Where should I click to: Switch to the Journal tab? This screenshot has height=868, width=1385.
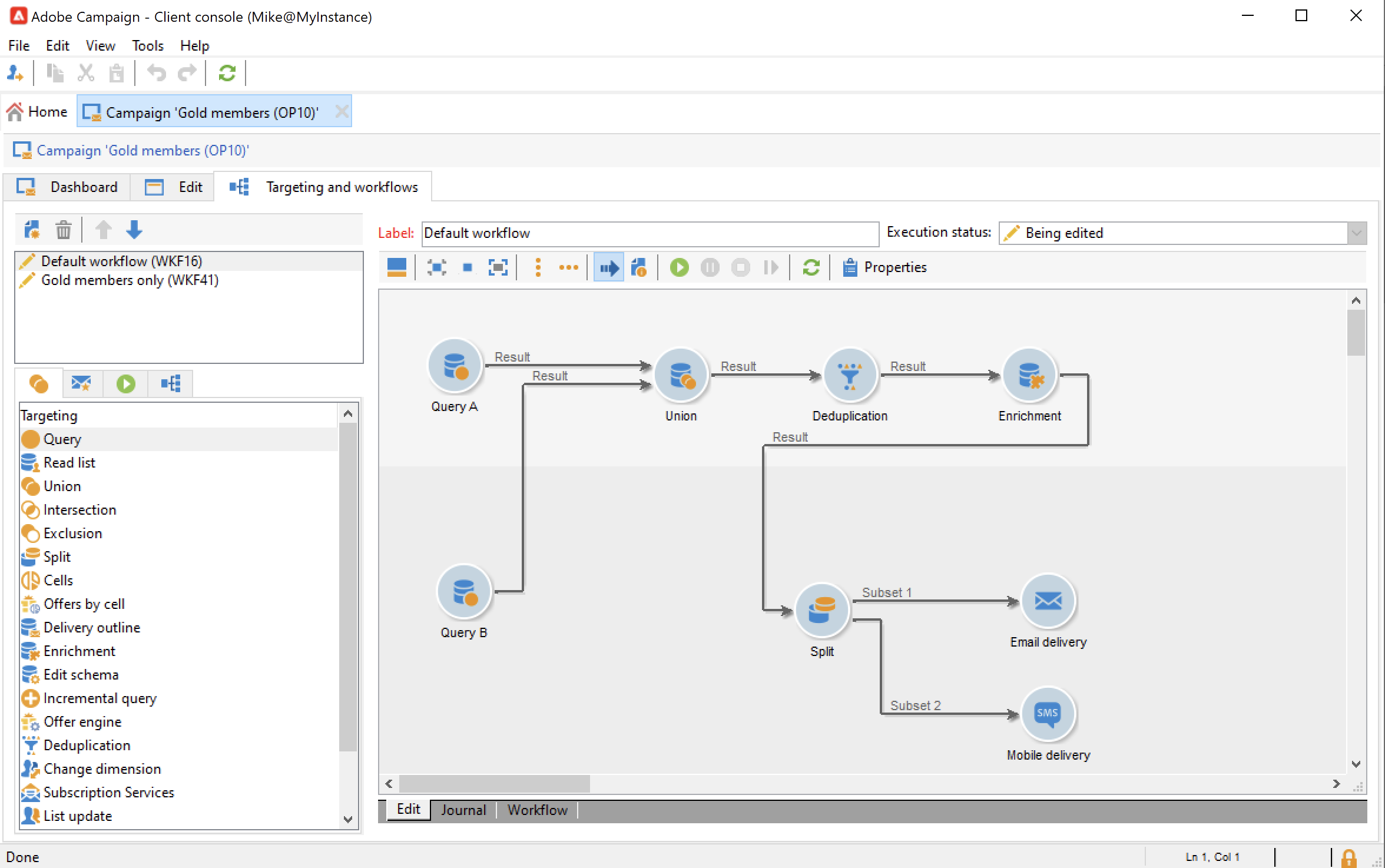point(463,810)
